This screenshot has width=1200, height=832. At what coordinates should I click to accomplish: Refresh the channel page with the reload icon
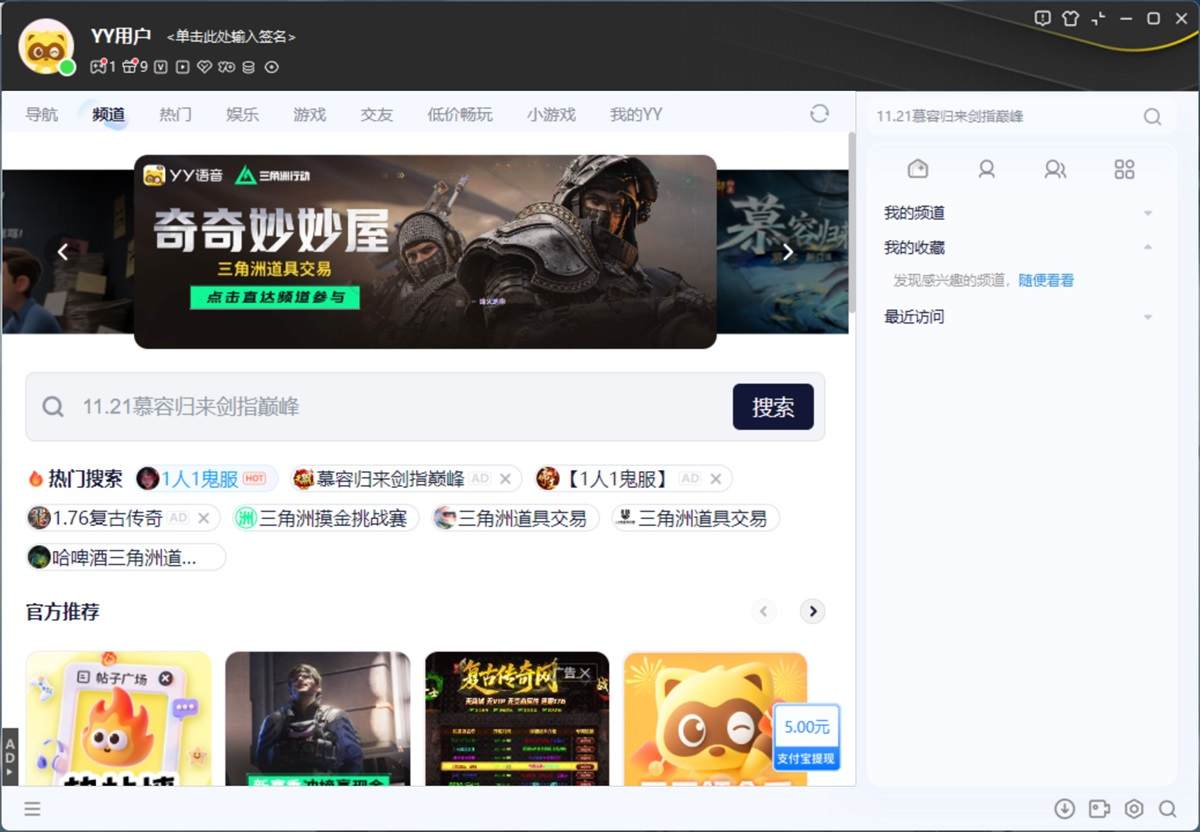point(819,114)
